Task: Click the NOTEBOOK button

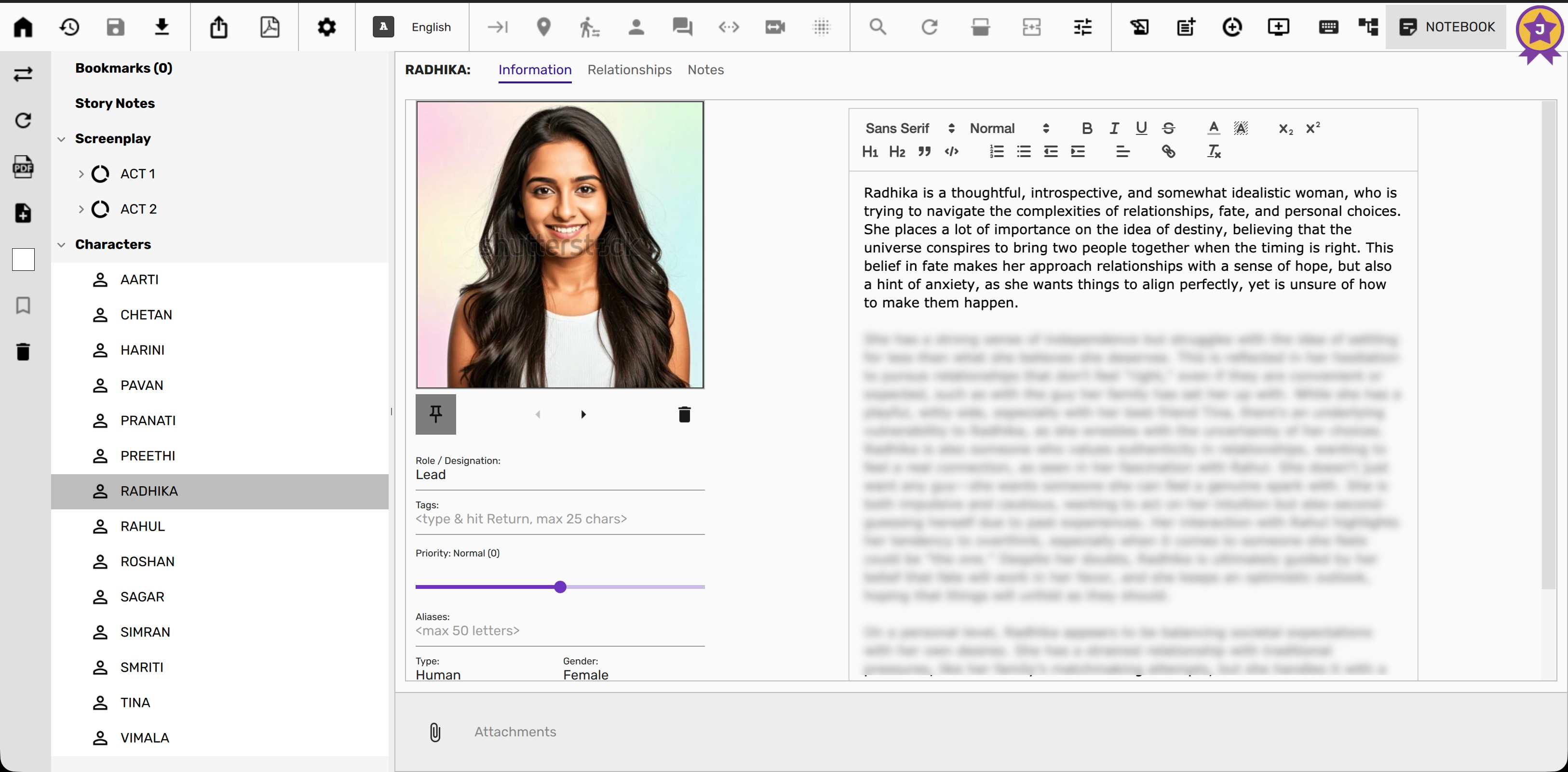Action: click(x=1447, y=27)
